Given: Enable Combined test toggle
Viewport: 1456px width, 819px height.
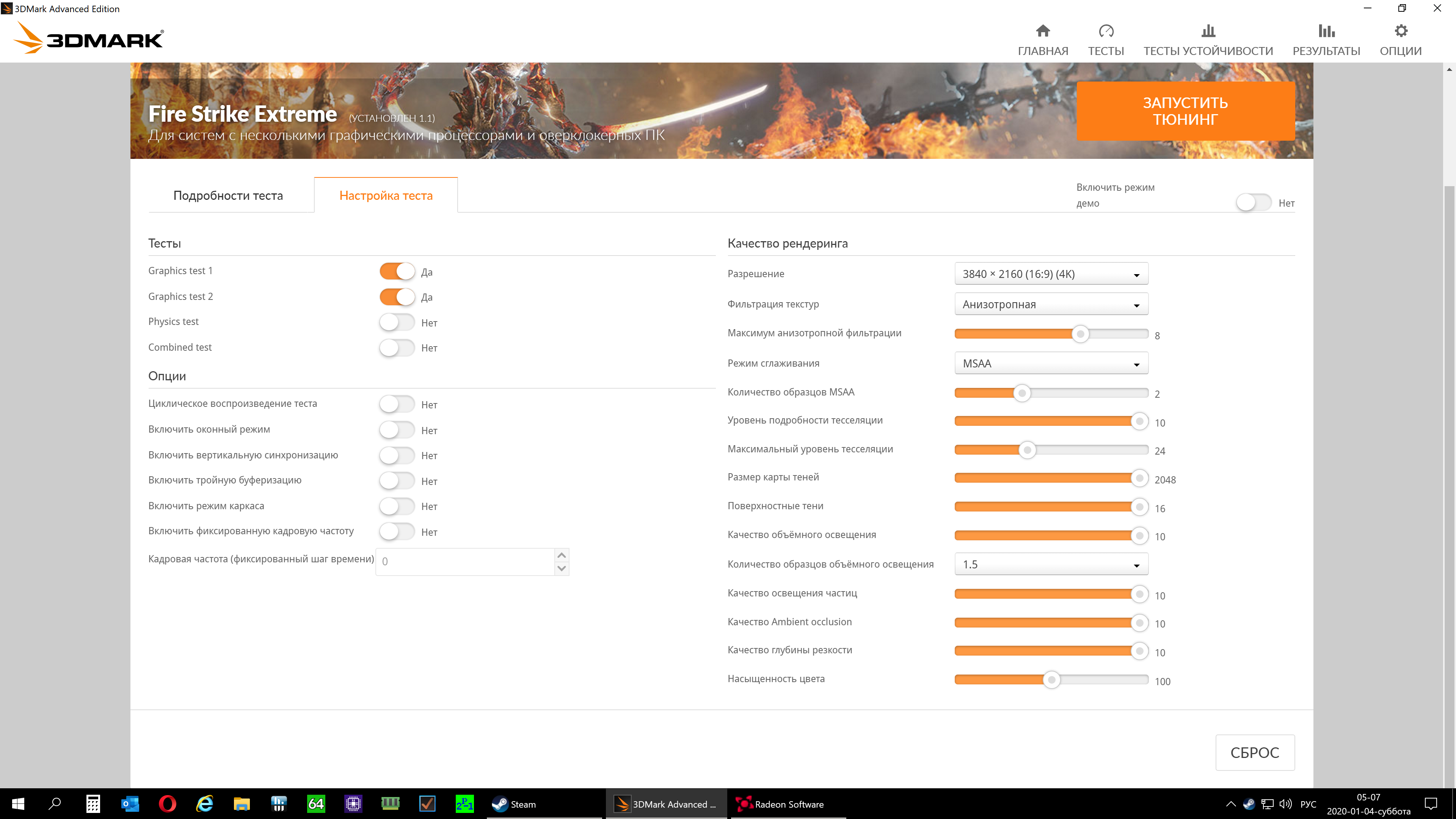Looking at the screenshot, I should point(397,348).
